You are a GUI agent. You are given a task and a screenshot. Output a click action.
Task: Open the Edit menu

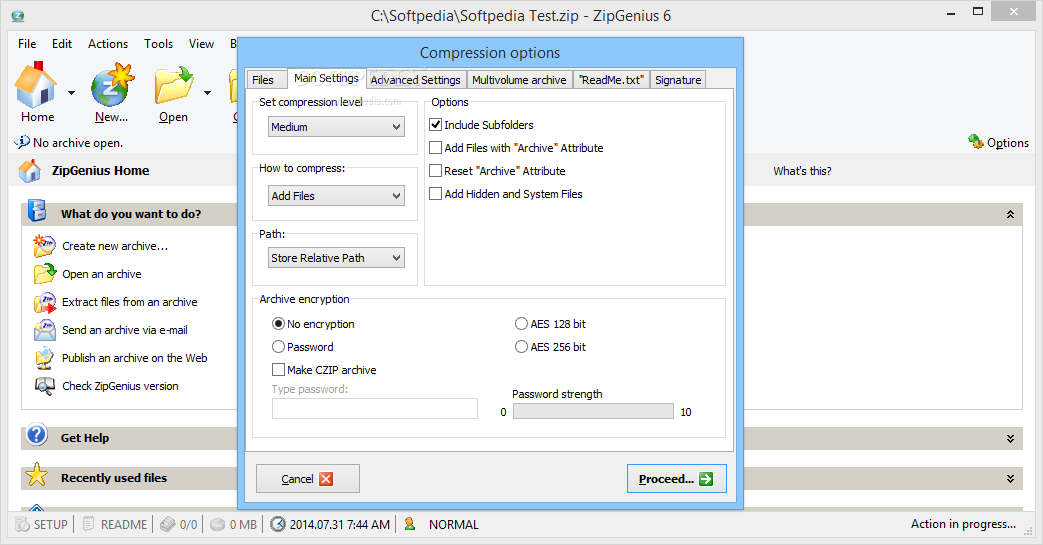coord(62,43)
